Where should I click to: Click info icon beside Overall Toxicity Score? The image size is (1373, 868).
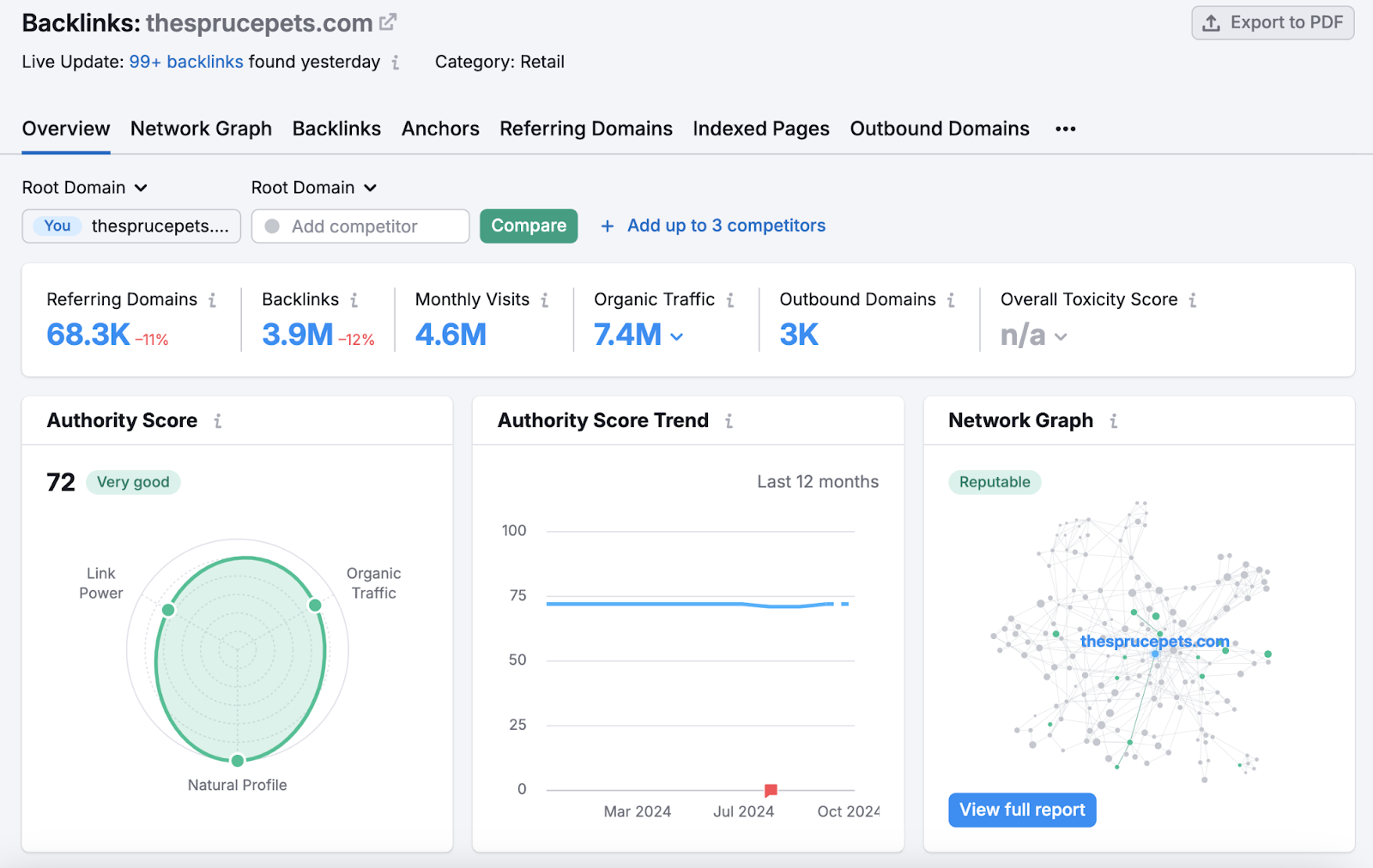[x=1193, y=300]
